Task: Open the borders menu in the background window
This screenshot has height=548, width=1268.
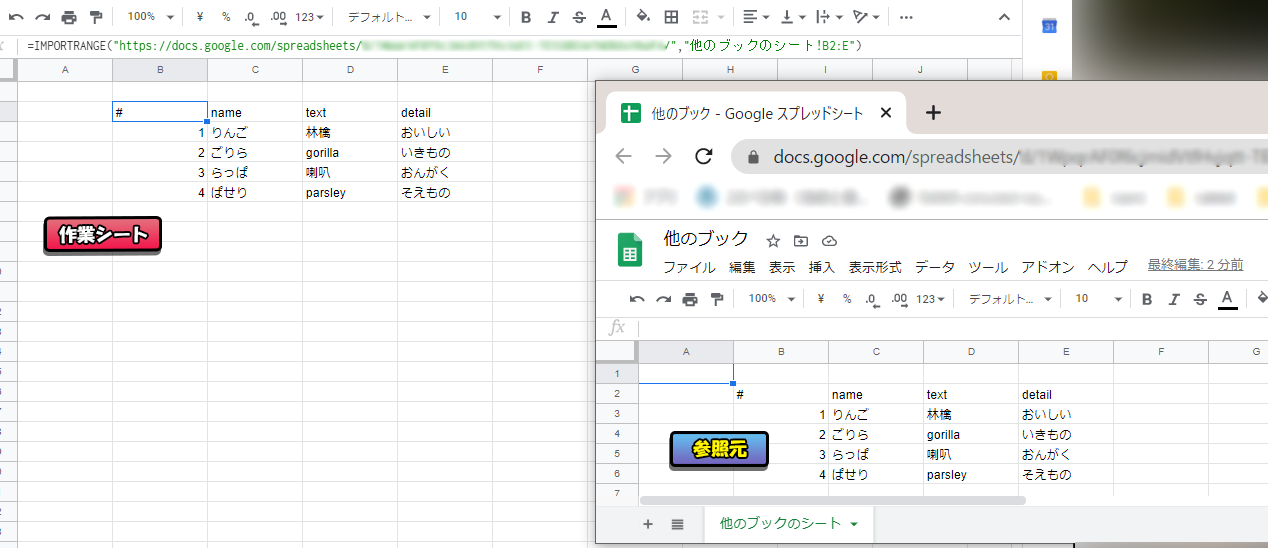Action: [x=671, y=17]
